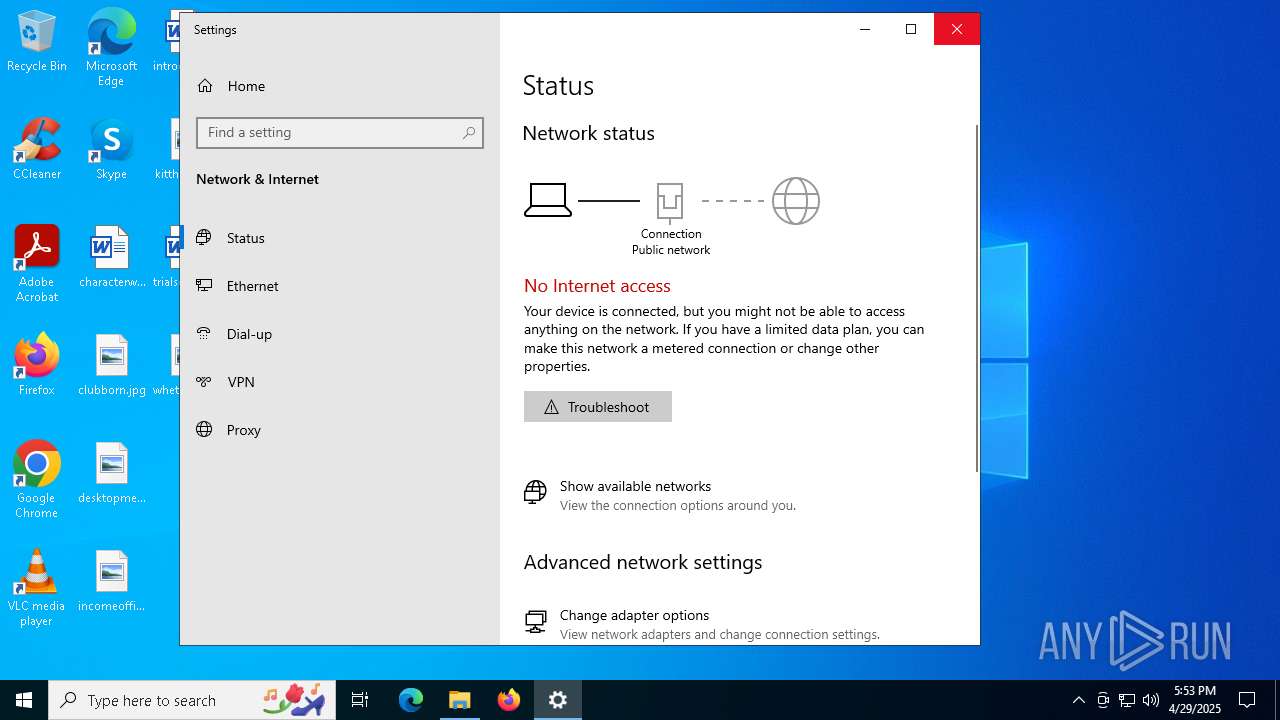Open the Windows Start menu
1280x720 pixels.
pos(24,700)
